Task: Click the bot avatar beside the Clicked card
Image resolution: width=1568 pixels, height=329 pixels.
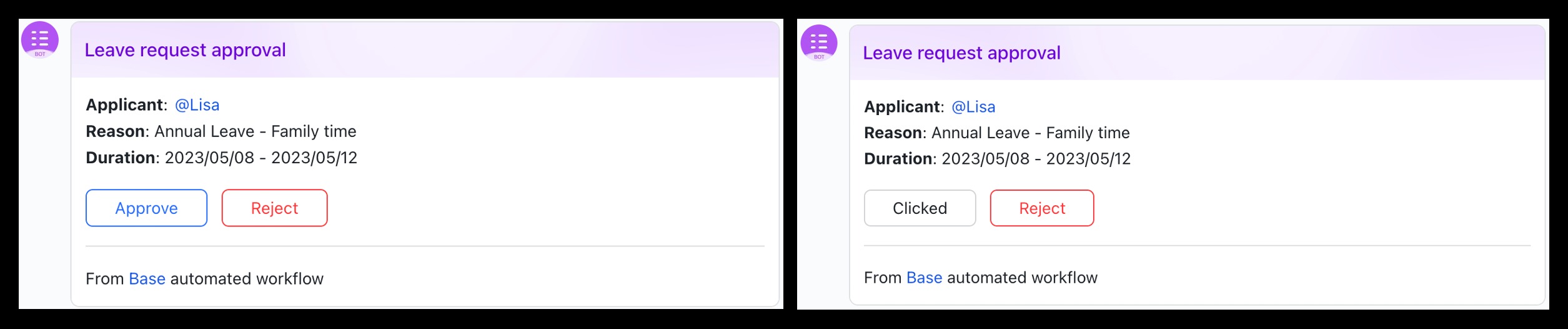Action: click(818, 43)
